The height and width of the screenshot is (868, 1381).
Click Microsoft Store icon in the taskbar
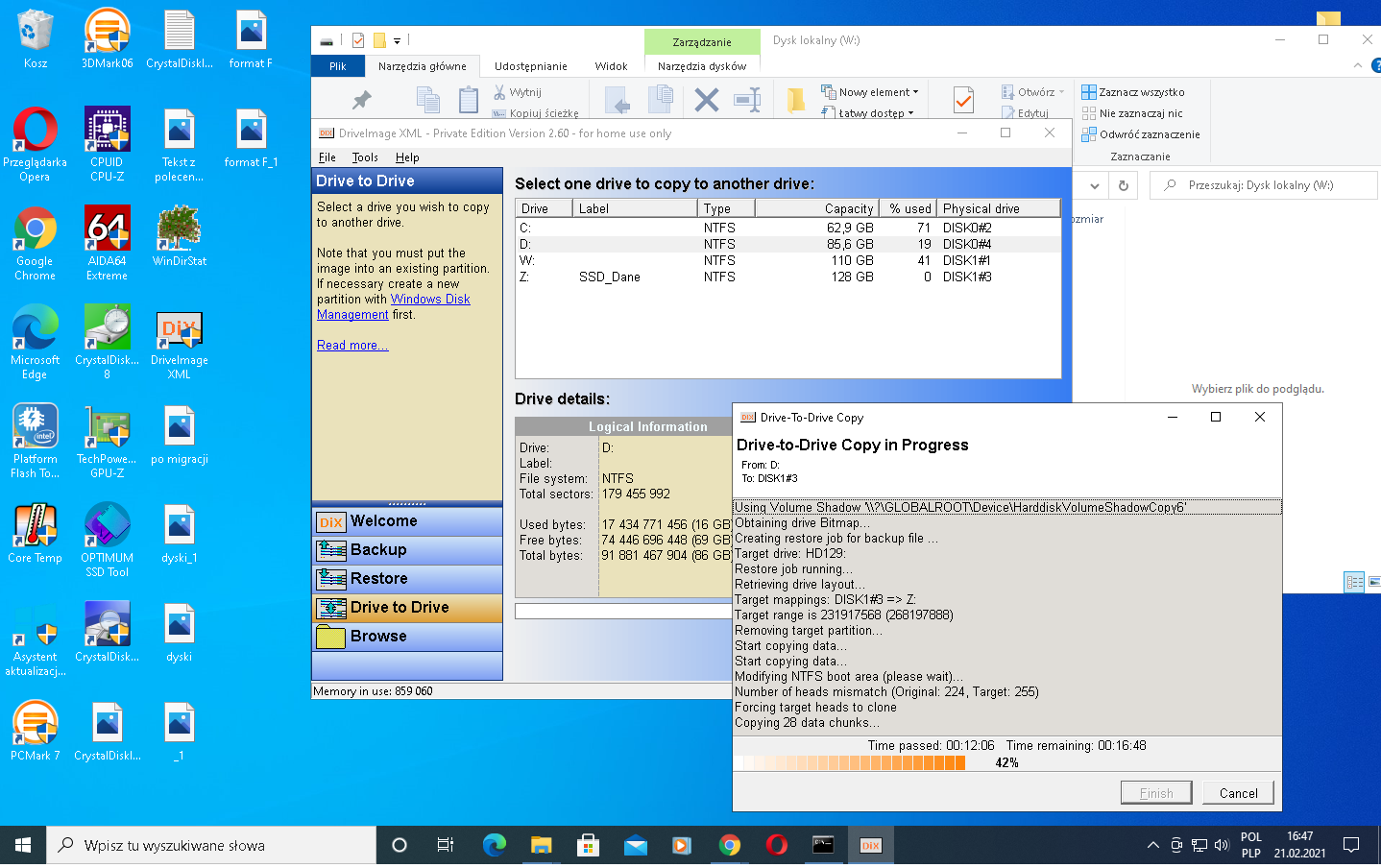click(x=588, y=845)
